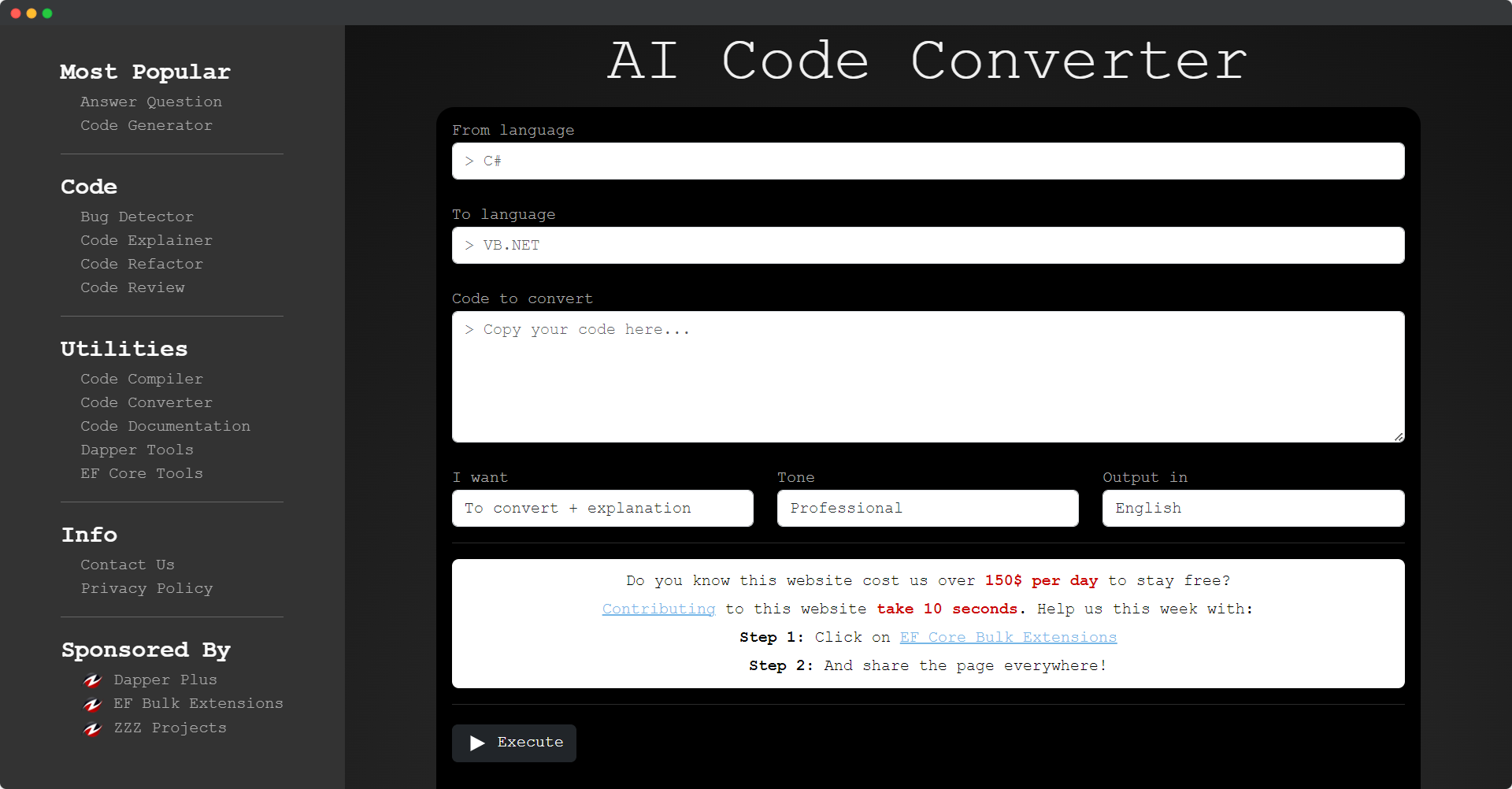Click the Dapper Plus sponsor icon
Image resolution: width=1512 pixels, height=789 pixels.
[92, 680]
